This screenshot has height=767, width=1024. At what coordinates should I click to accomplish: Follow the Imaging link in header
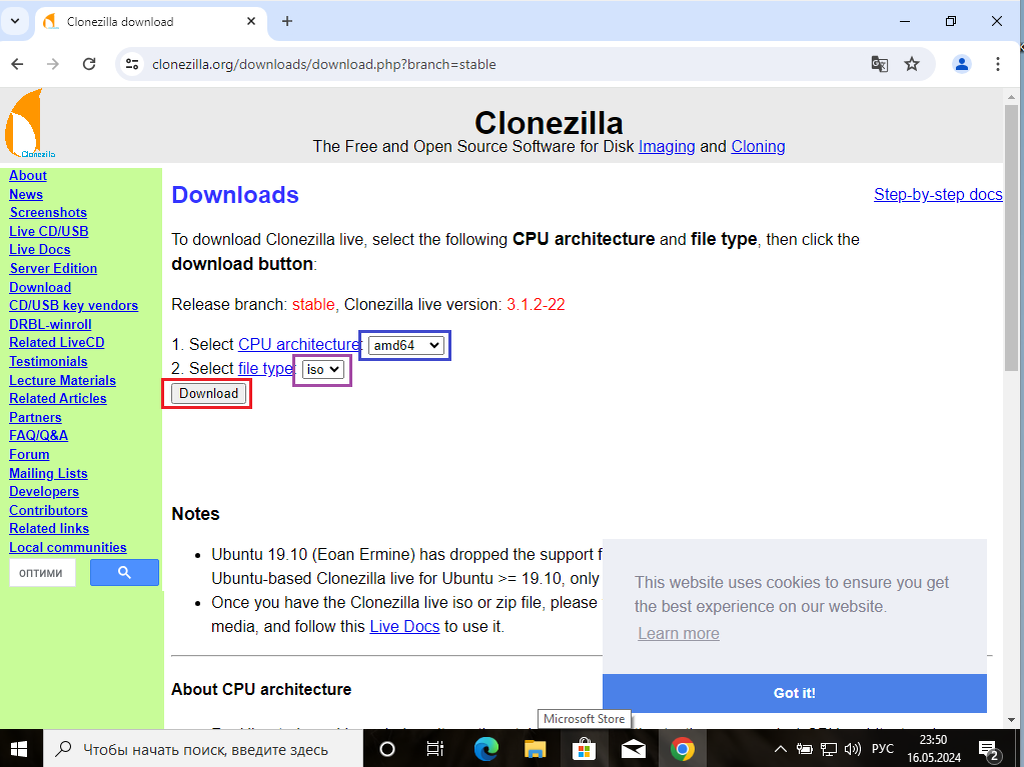pos(667,146)
